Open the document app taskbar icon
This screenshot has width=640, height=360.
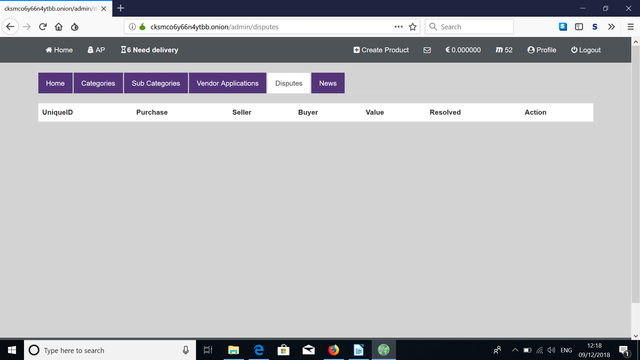[358, 350]
